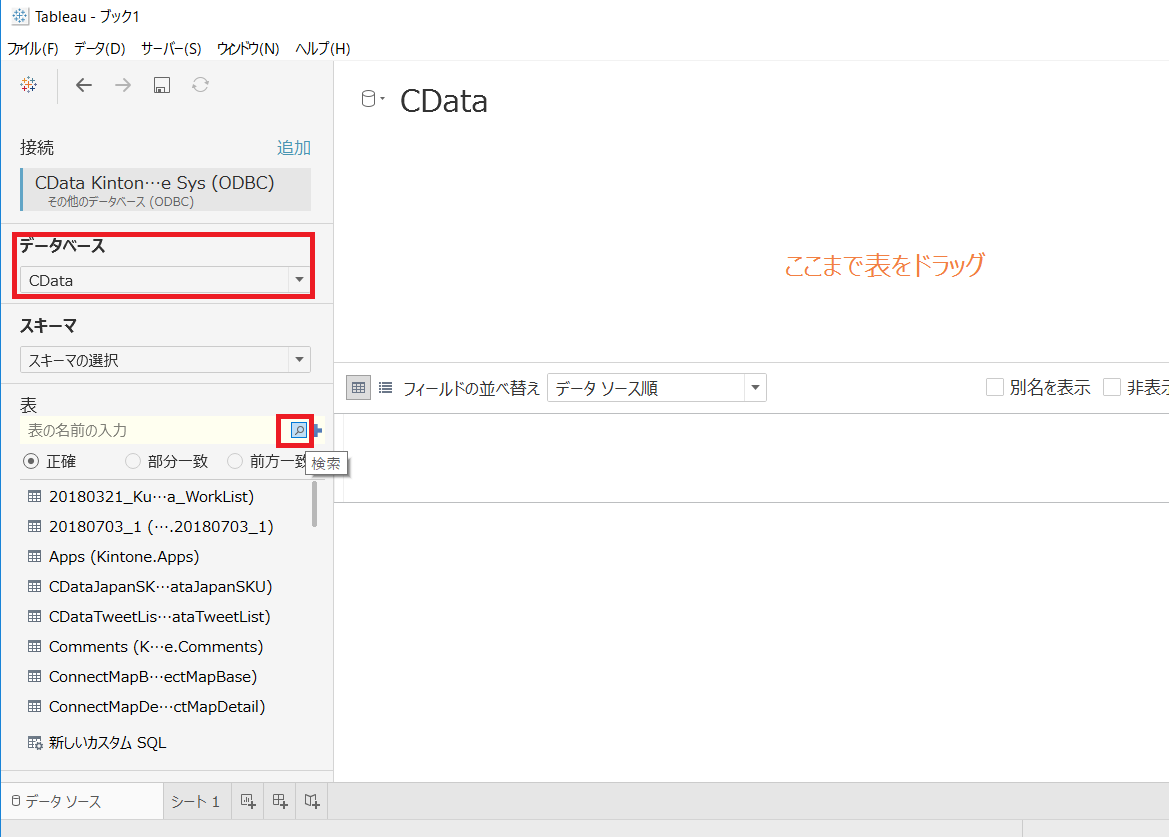Click the 追加 link to add a connection
This screenshot has width=1169, height=837.
(x=292, y=147)
